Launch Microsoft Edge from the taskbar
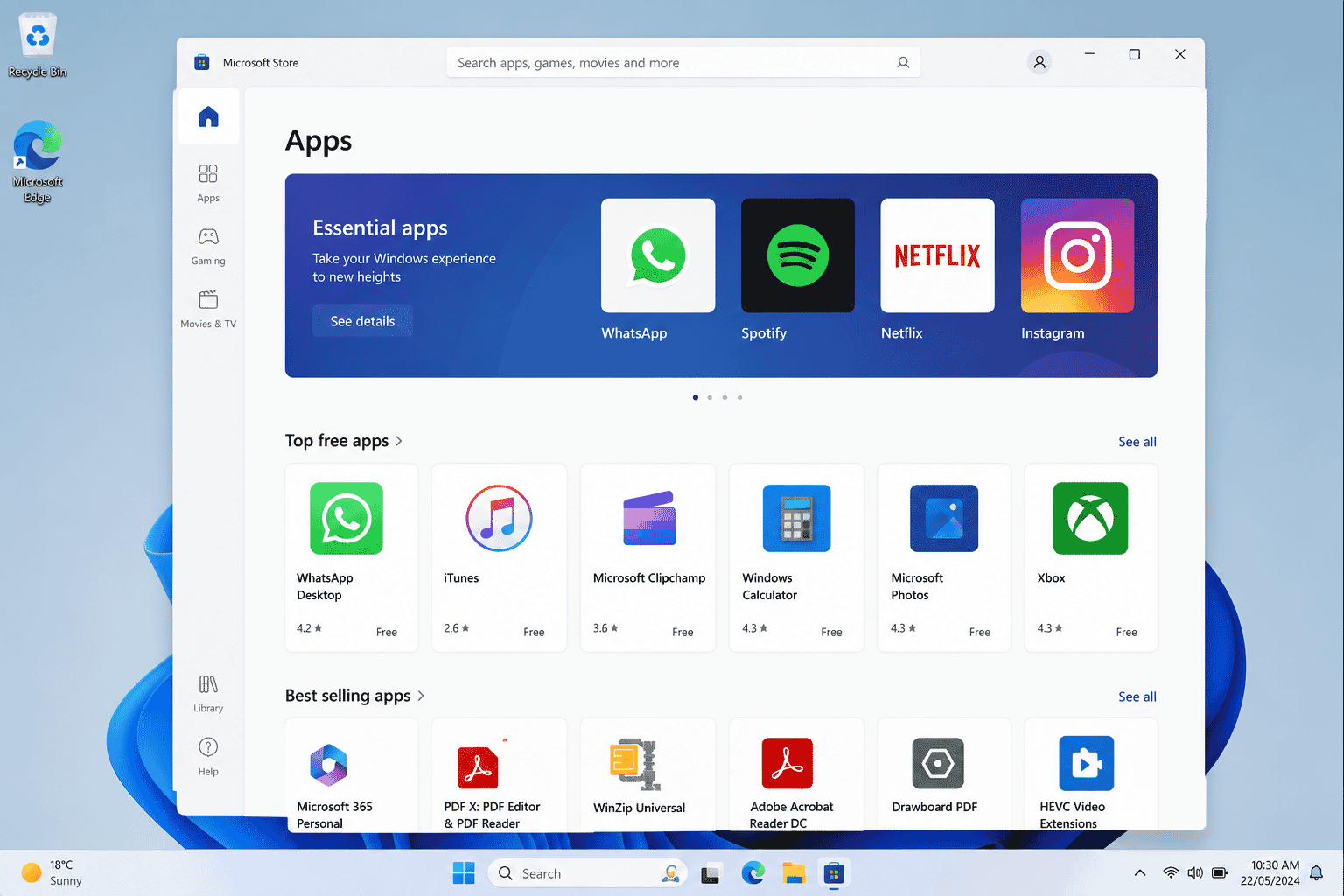This screenshot has height=896, width=1344. pyautogui.click(x=752, y=873)
